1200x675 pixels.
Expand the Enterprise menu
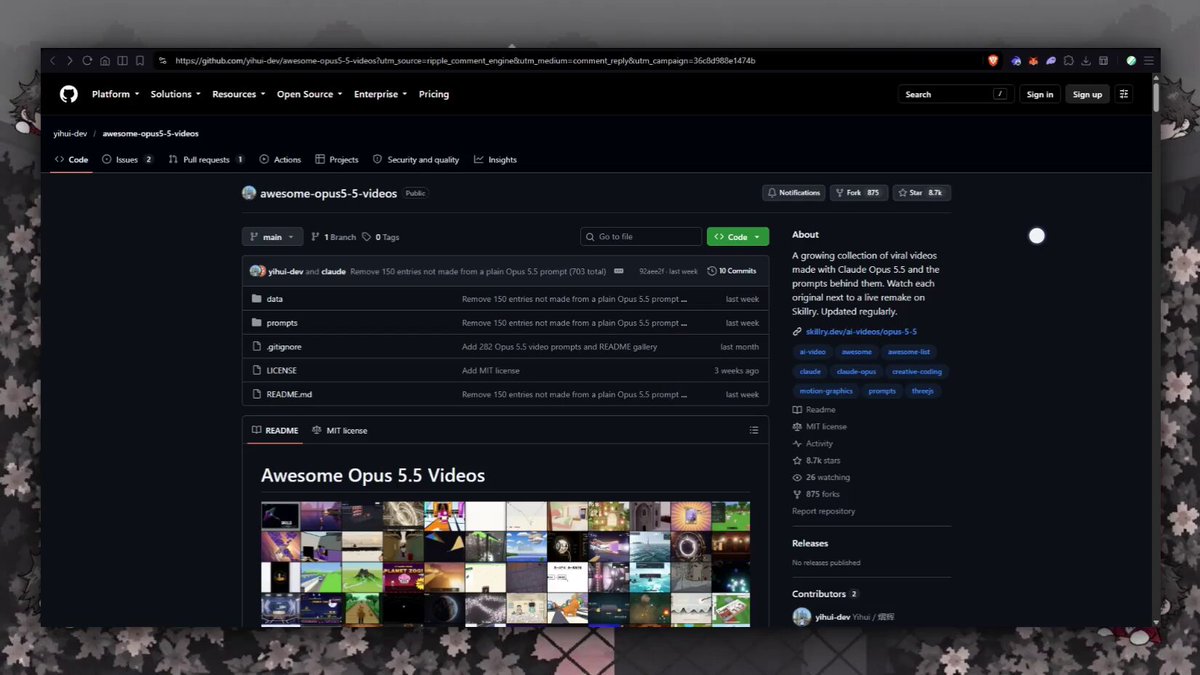380,94
